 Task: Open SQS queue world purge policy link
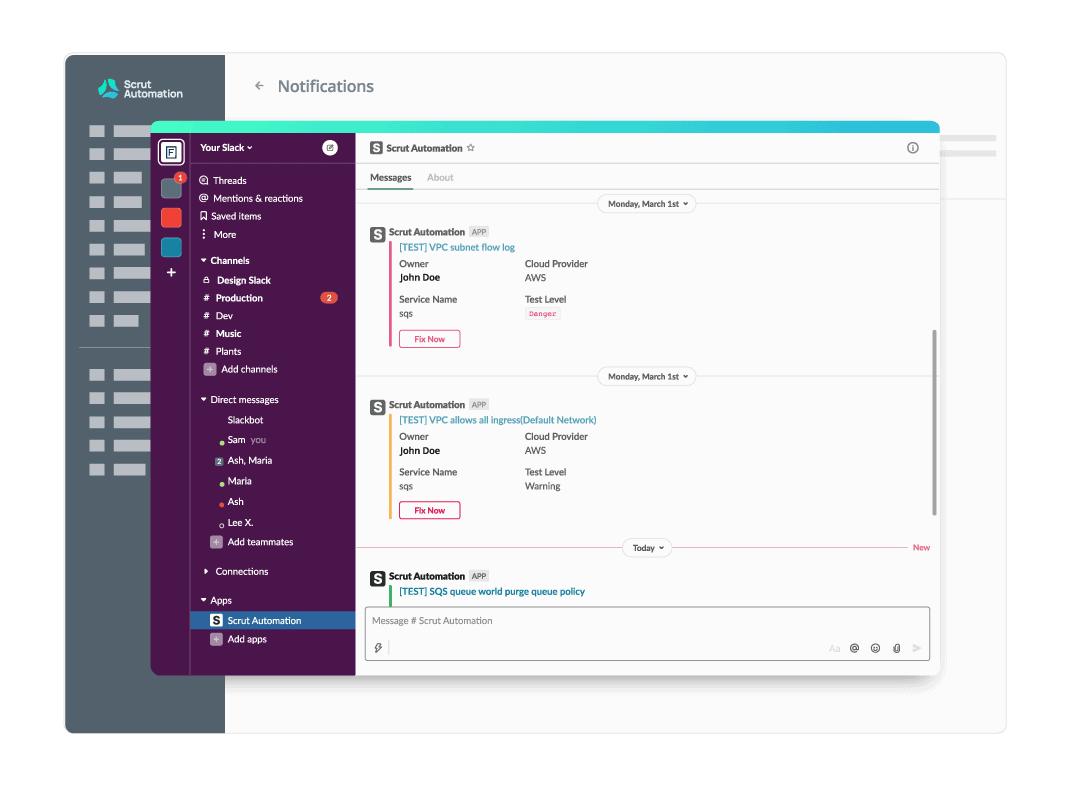tap(492, 592)
